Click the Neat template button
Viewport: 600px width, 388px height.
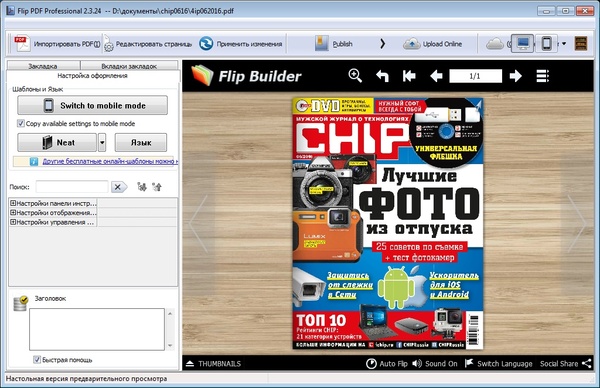pyautogui.click(x=57, y=142)
